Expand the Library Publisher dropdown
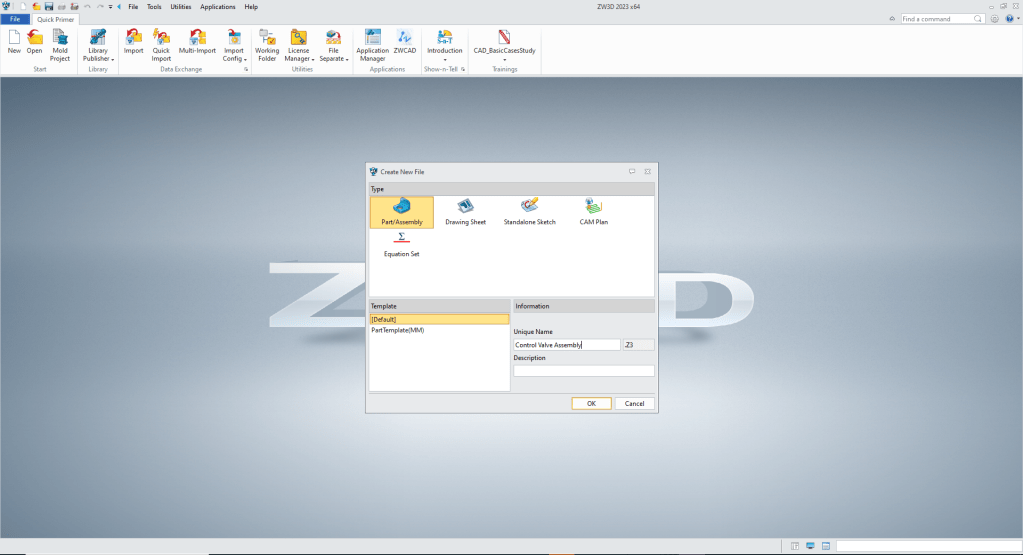Image resolution: width=1023 pixels, height=555 pixels. [x=98, y=59]
